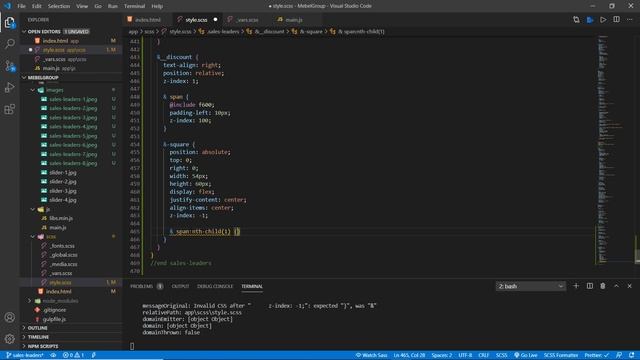Switch to the Output panel tab
This screenshot has height=360, width=640.
[x=180, y=286]
